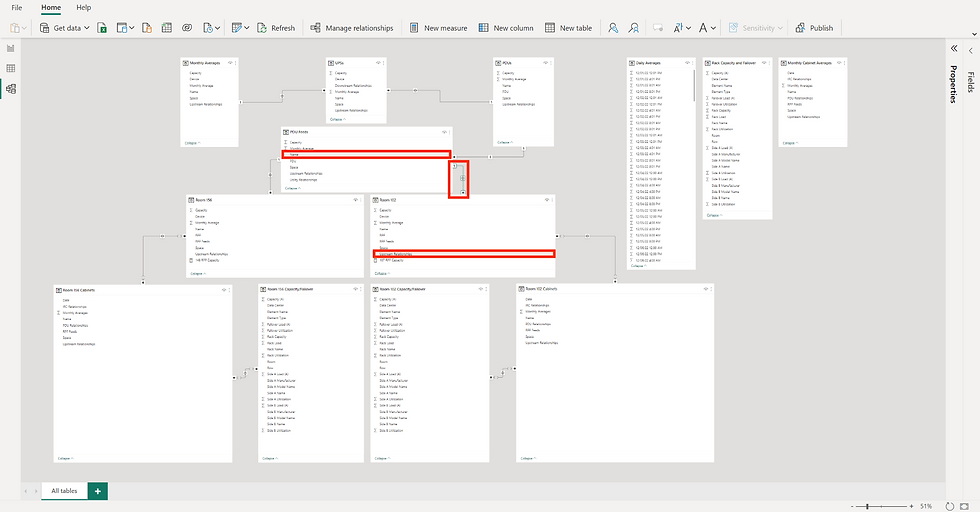Screen dimensions: 980x512
Task: Click New measure button
Action: [x=438, y=28]
